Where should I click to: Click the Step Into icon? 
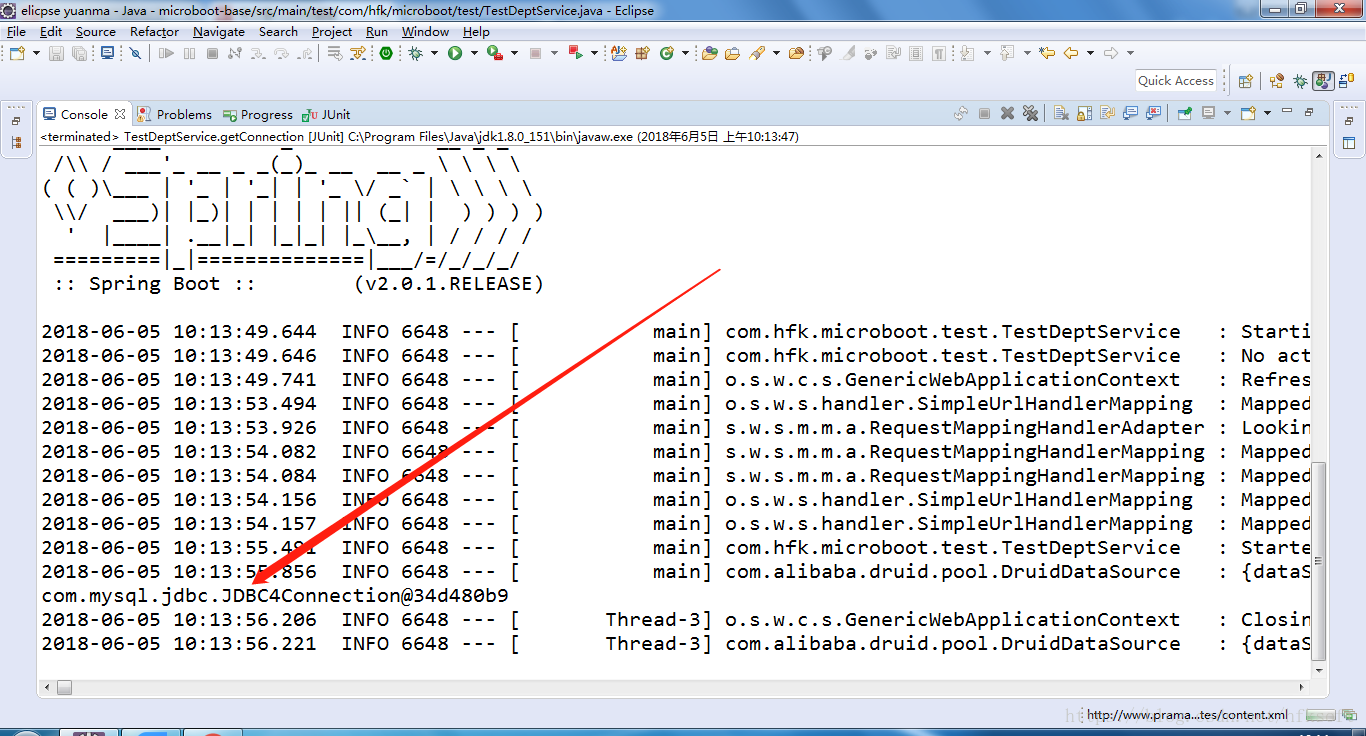click(x=257, y=53)
